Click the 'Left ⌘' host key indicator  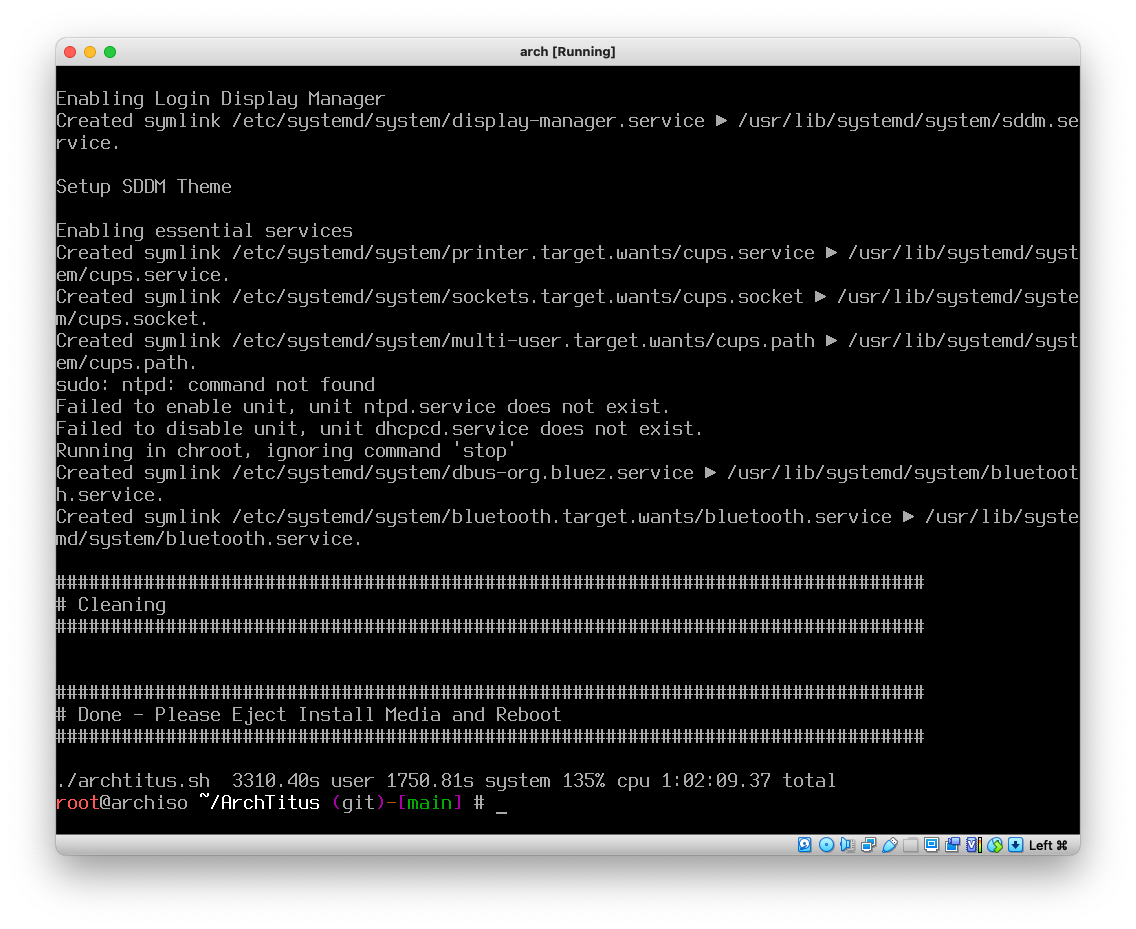(1048, 846)
